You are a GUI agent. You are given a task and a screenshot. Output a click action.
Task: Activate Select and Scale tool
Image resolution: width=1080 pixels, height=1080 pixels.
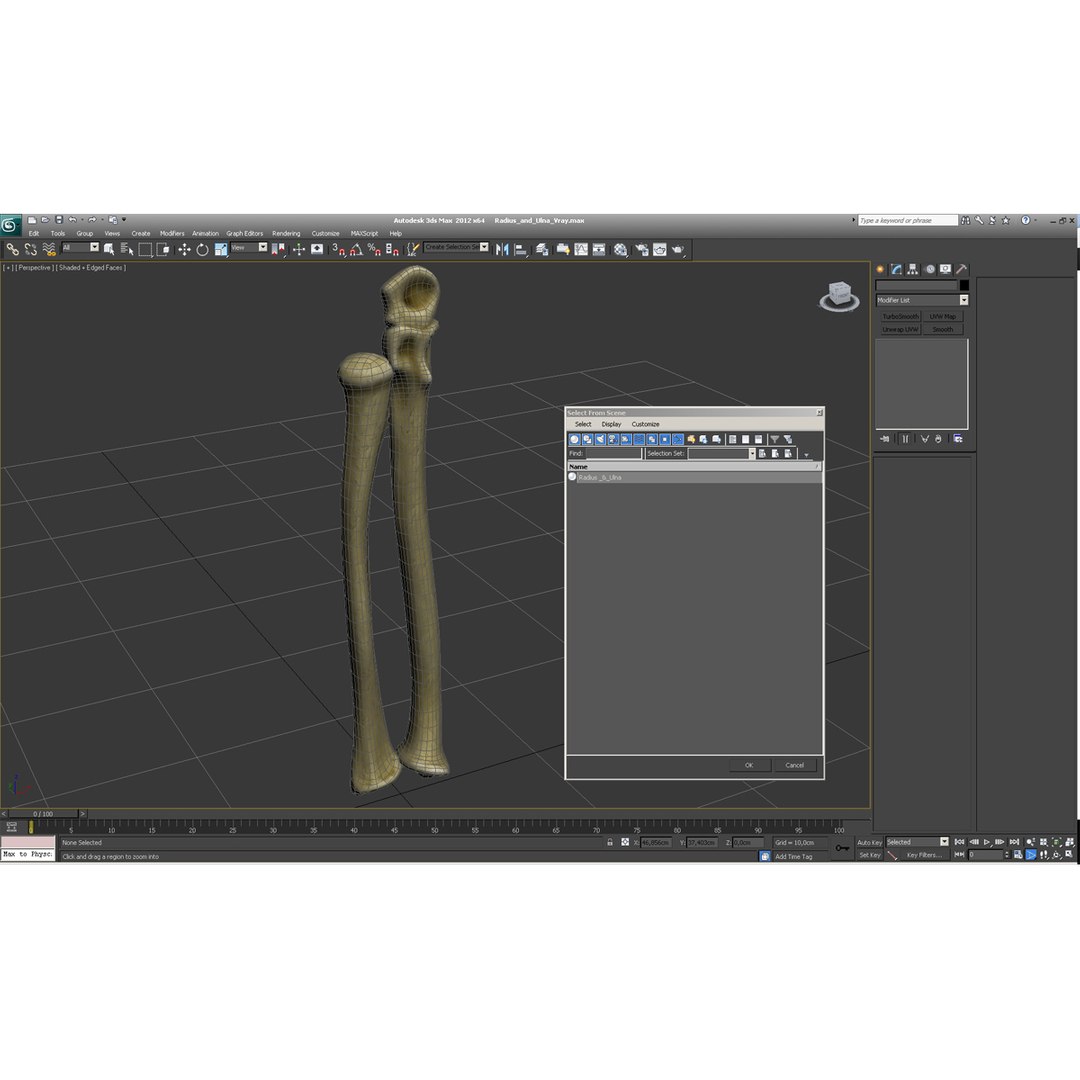(x=220, y=249)
